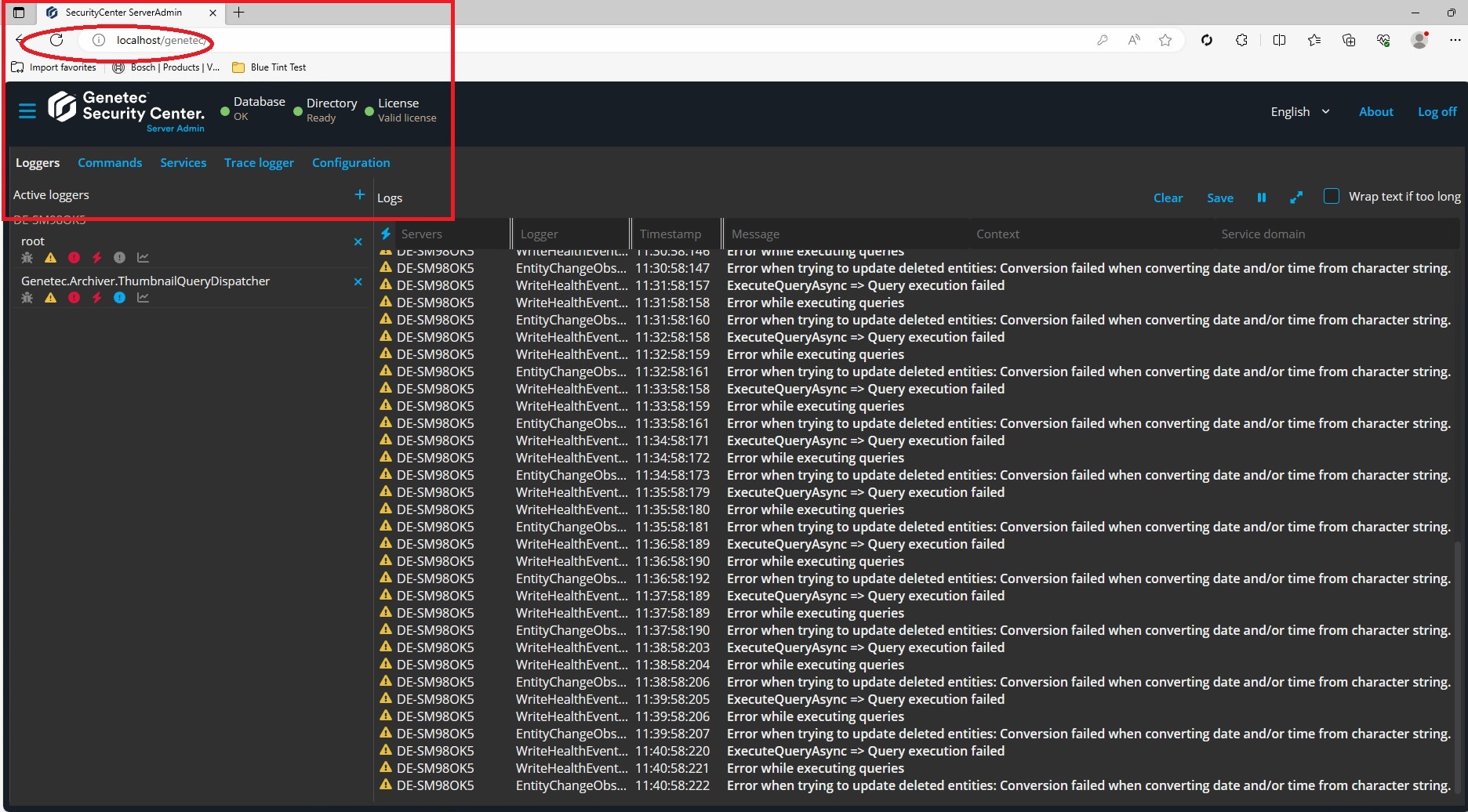The image size is (1468, 812).
Task: Open browser Settings and more menu
Action: (x=1454, y=40)
